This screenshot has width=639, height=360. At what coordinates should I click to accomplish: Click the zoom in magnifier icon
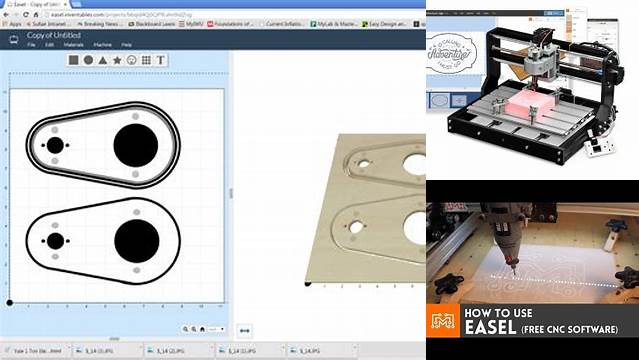click(x=185, y=329)
